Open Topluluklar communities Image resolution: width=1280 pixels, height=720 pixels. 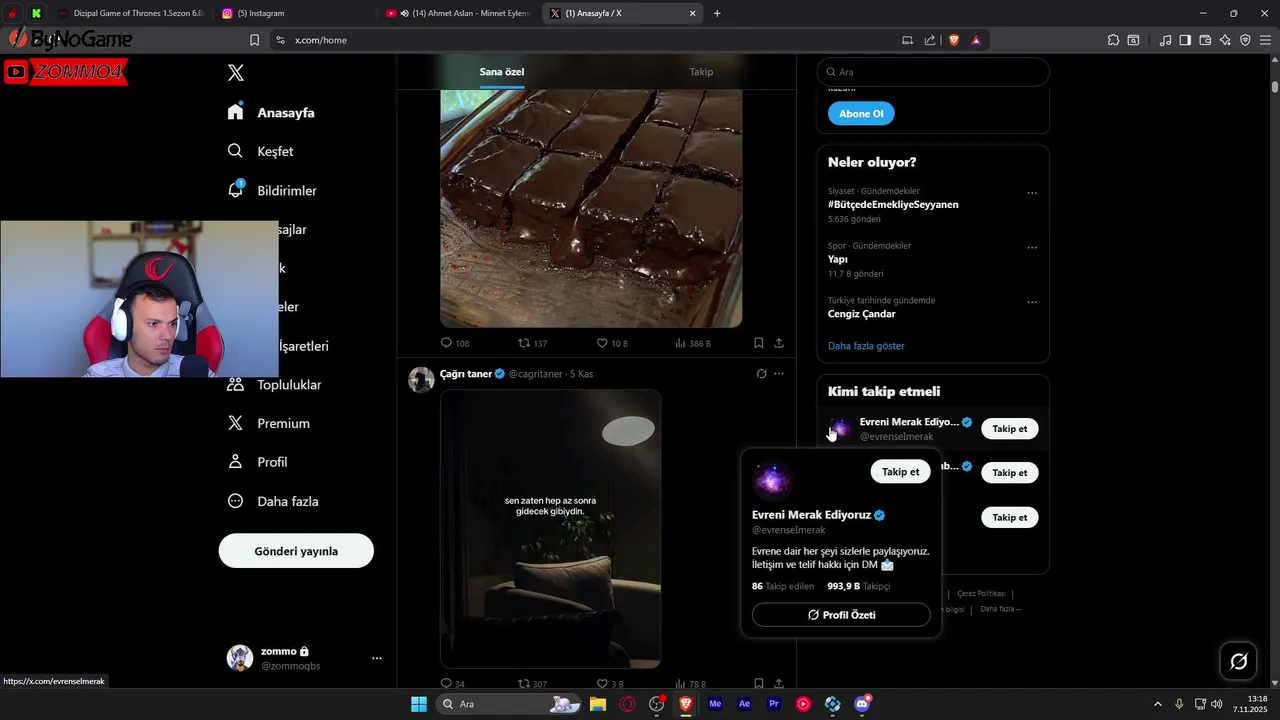[274, 385]
